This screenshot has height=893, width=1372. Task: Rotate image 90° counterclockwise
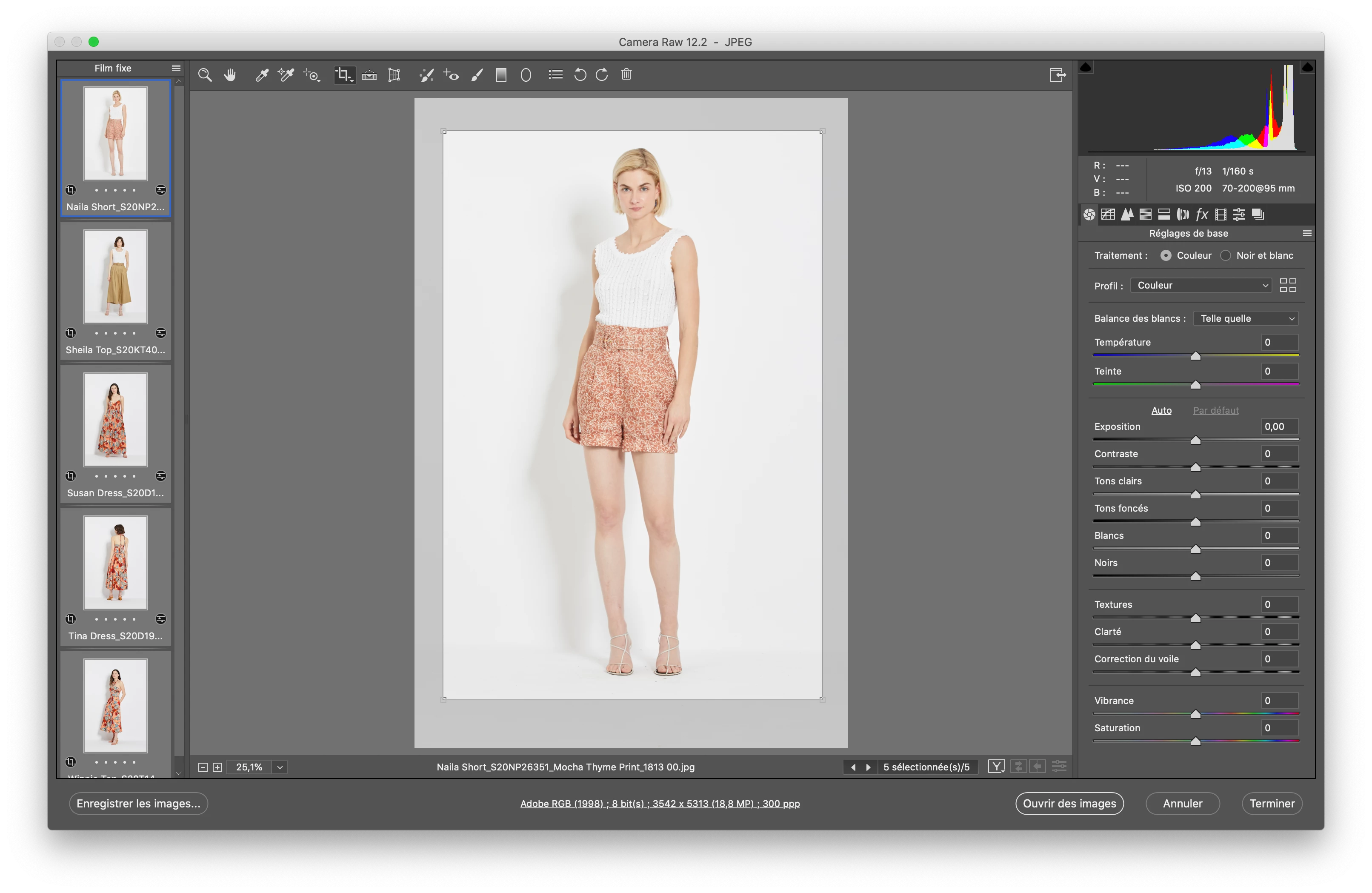coord(580,75)
